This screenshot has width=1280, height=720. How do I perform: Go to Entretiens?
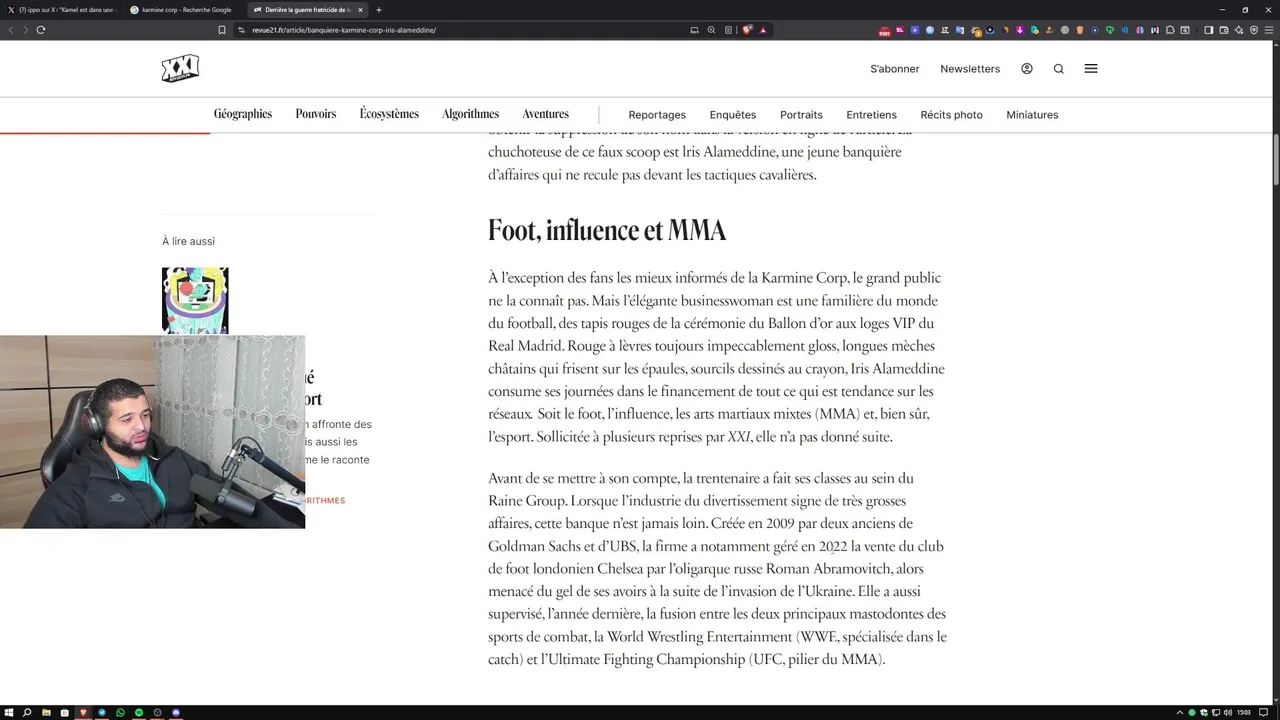(871, 115)
